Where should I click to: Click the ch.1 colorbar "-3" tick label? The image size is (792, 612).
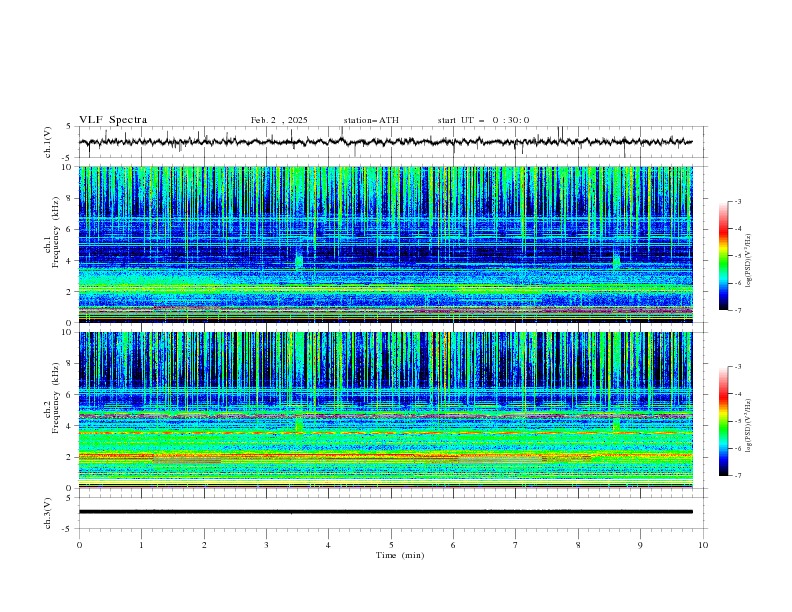738,201
